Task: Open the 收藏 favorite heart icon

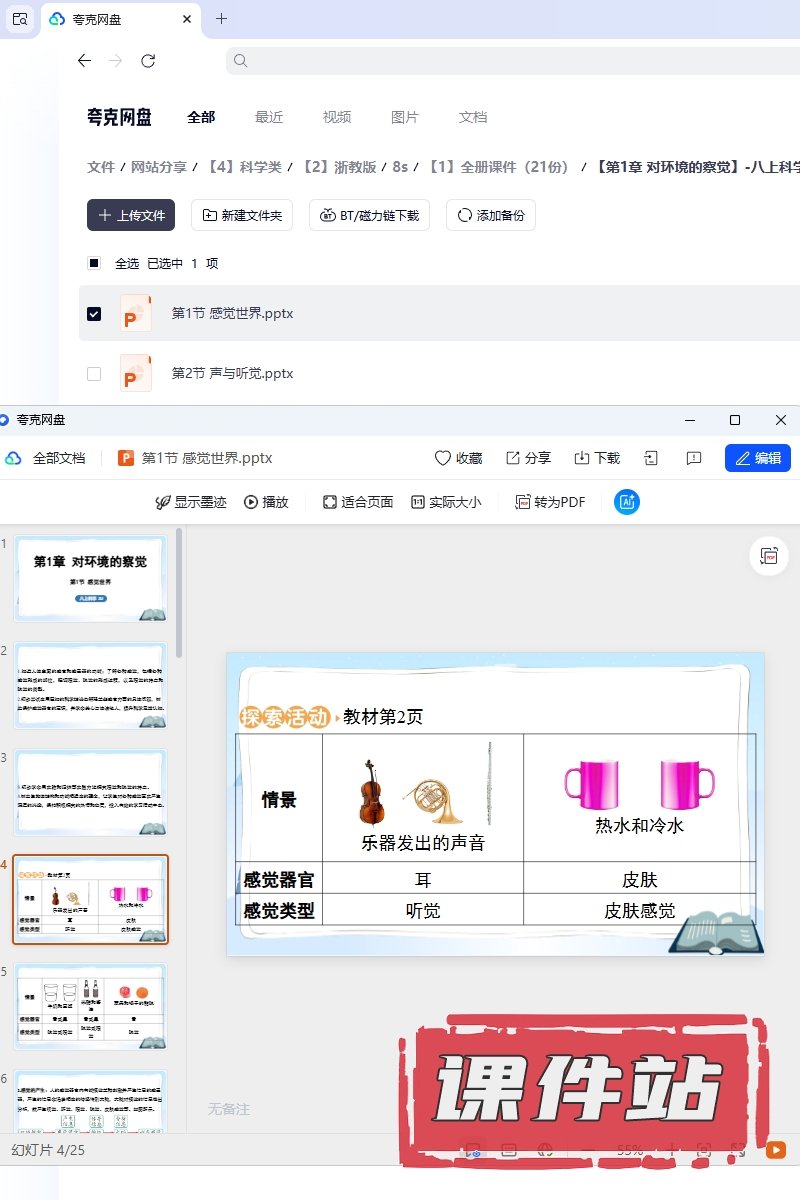Action: point(458,458)
